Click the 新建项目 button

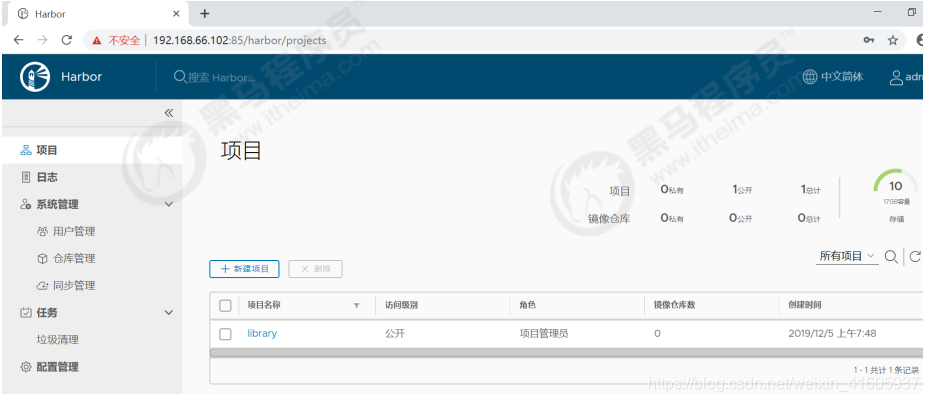tap(244, 269)
